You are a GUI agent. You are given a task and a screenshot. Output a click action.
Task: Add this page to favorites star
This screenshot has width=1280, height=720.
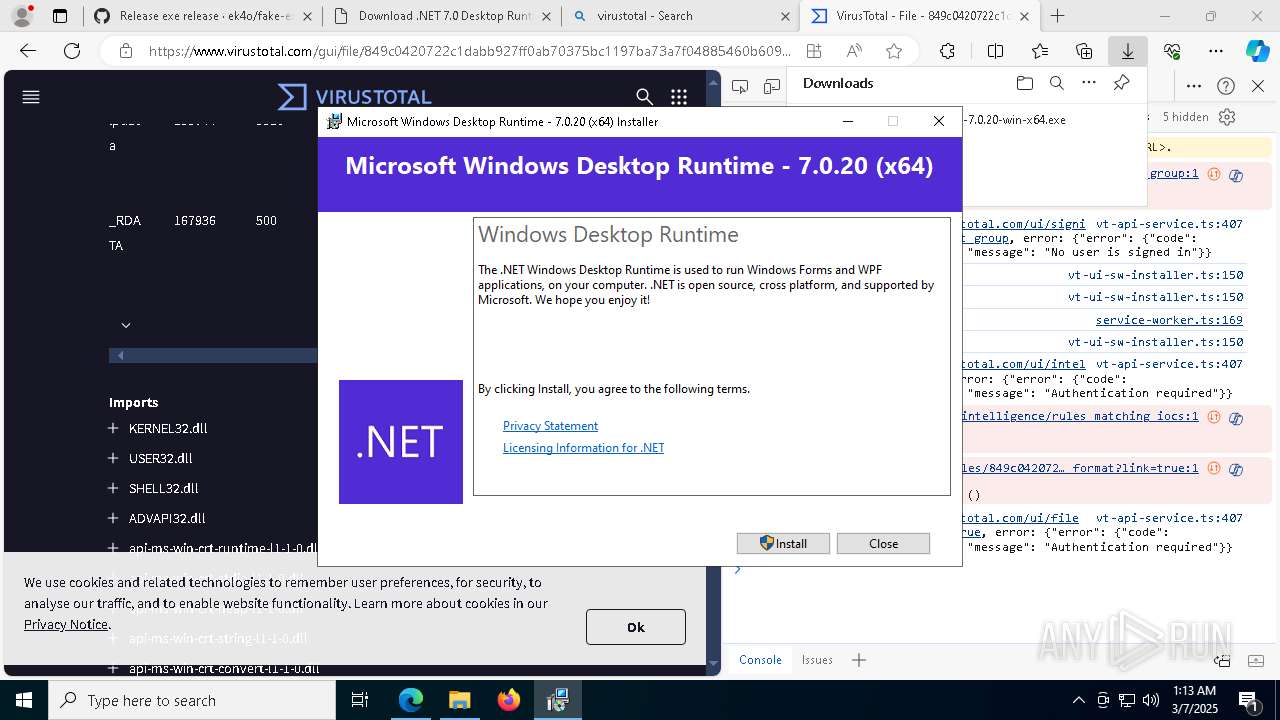(x=894, y=52)
